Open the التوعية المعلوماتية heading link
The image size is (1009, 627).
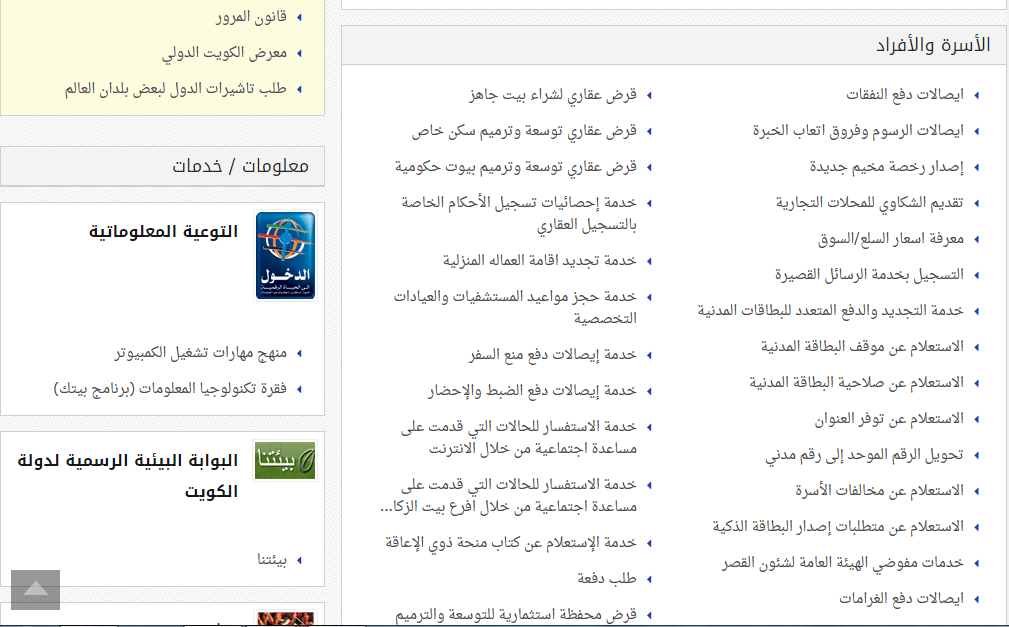[164, 231]
